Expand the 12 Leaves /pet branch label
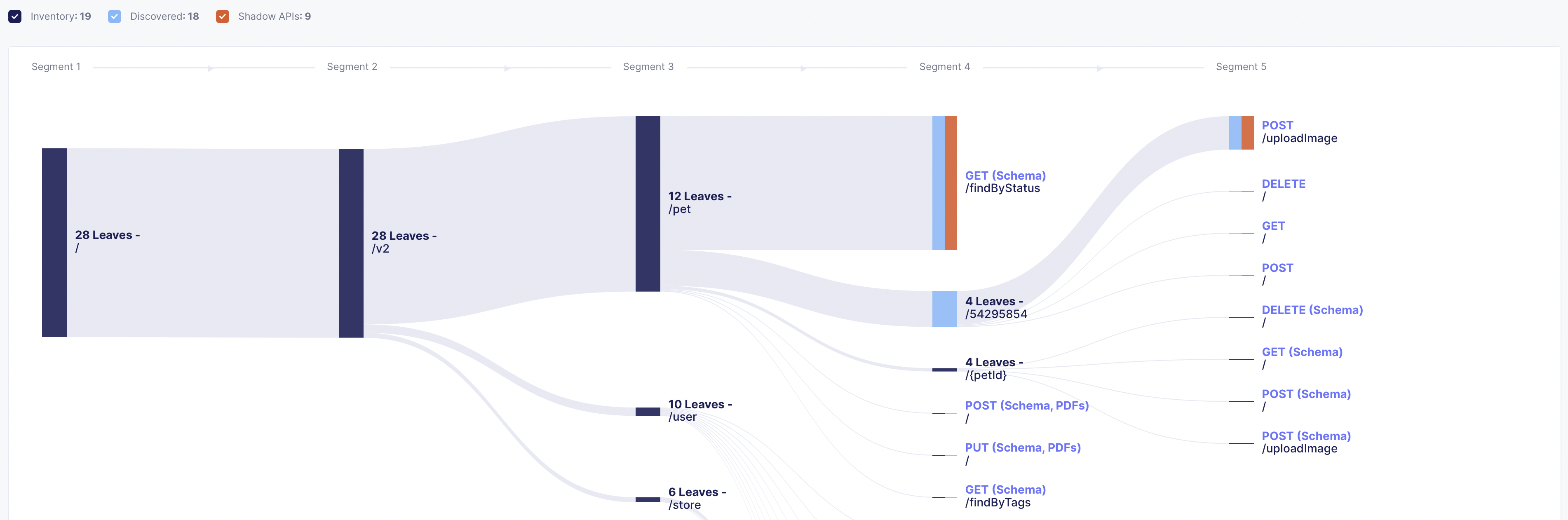The width and height of the screenshot is (1568, 520). [x=699, y=203]
